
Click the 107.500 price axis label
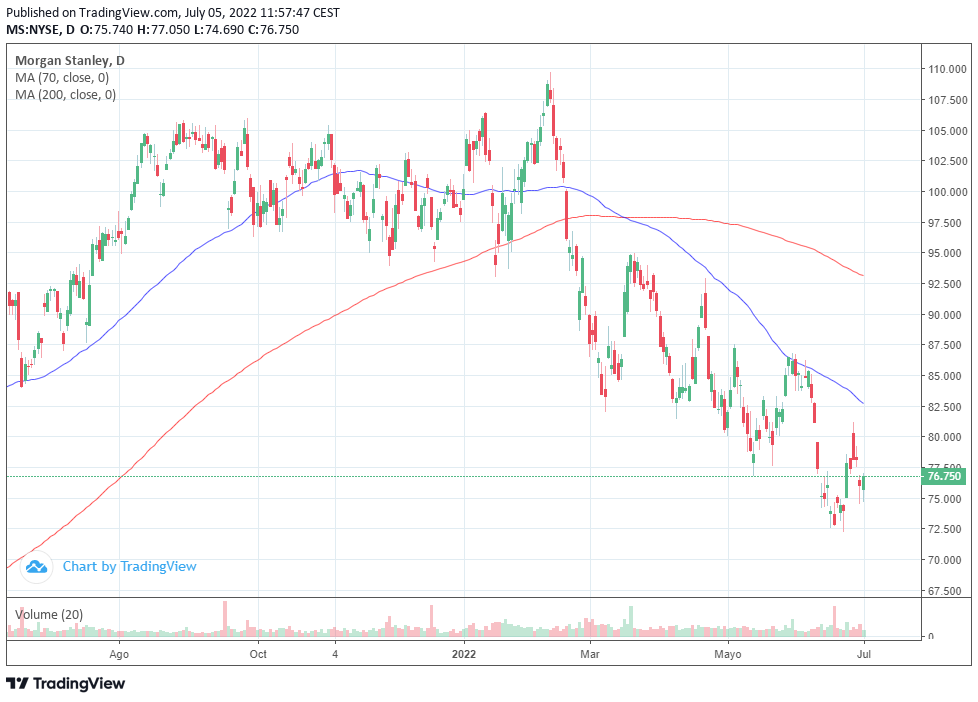tap(947, 100)
